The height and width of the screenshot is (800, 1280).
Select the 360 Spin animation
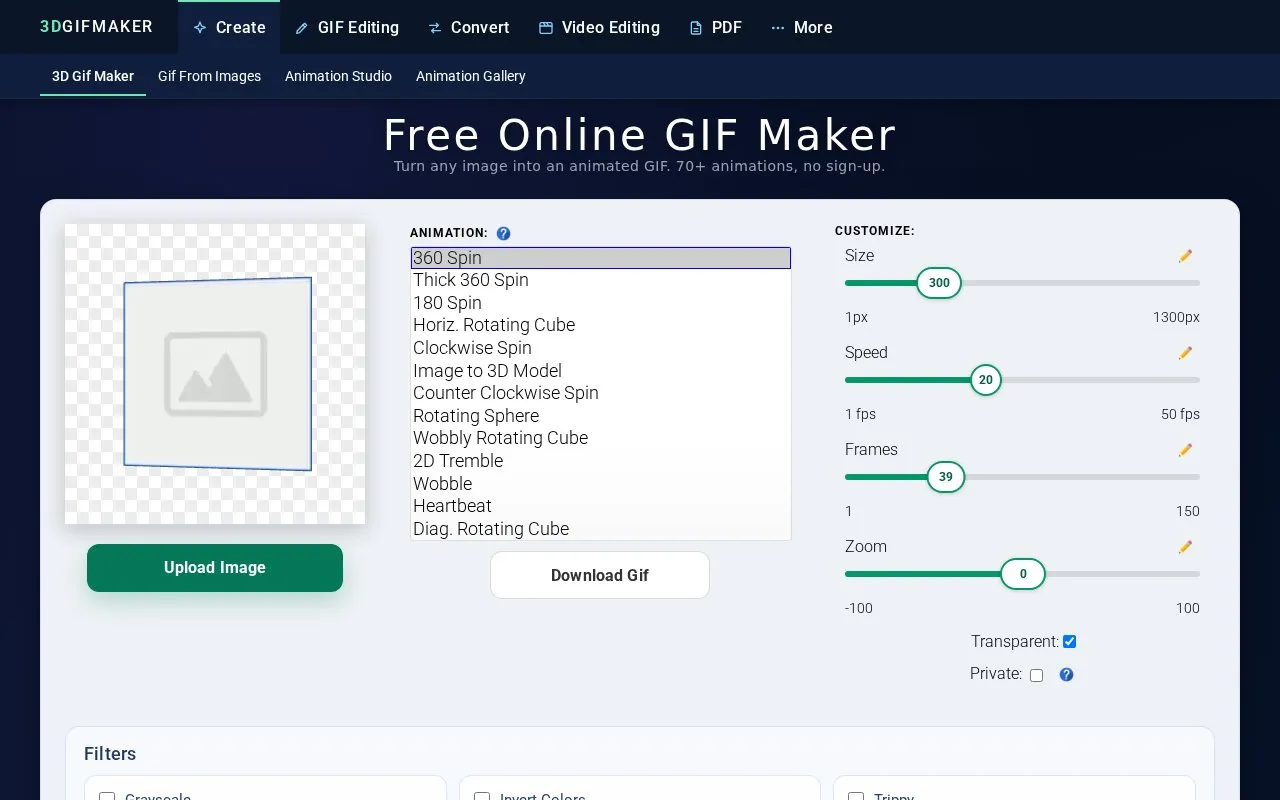[601, 258]
